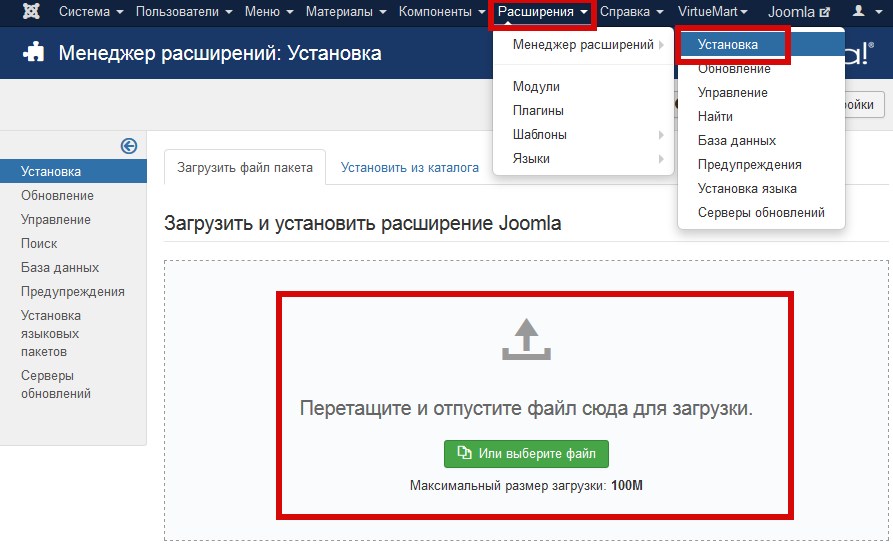Click heading Загрузить и установить расширение Joomla
The height and width of the screenshot is (557, 893).
(x=363, y=223)
